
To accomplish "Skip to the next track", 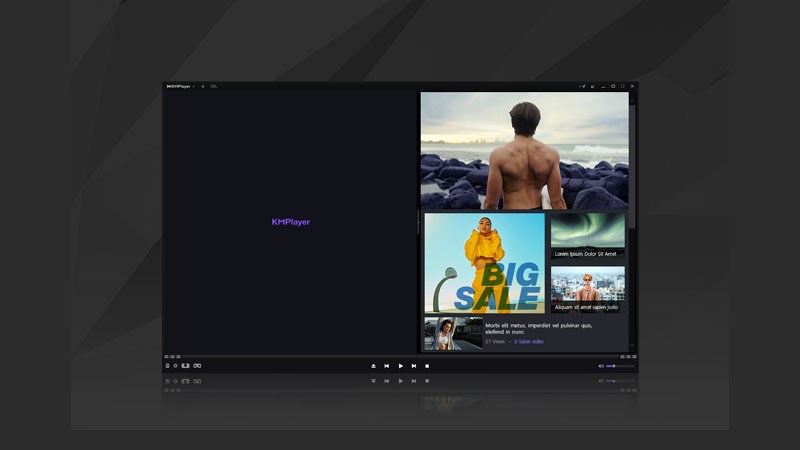I will click(x=414, y=366).
